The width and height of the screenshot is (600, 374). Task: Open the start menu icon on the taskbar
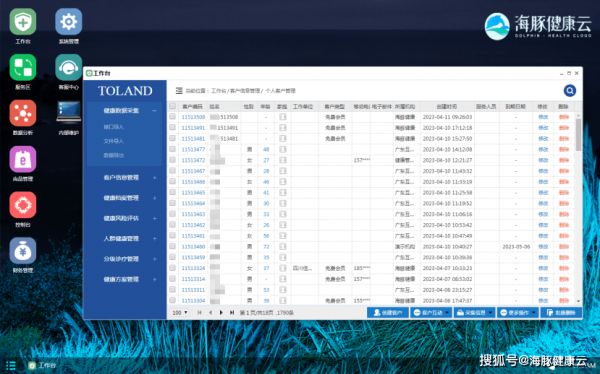pyautogui.click(x=11, y=366)
